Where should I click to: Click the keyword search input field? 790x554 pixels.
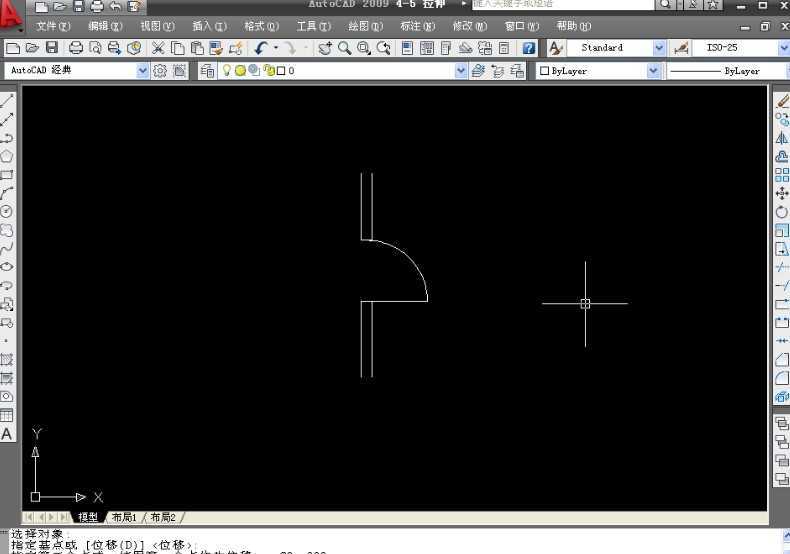point(563,4)
